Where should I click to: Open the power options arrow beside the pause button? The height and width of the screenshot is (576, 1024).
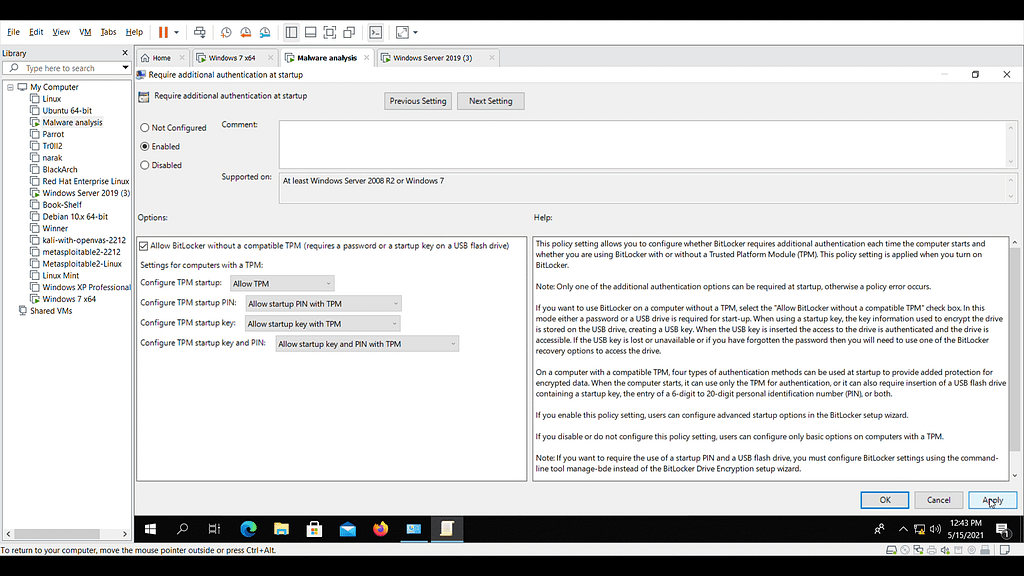coord(176,32)
